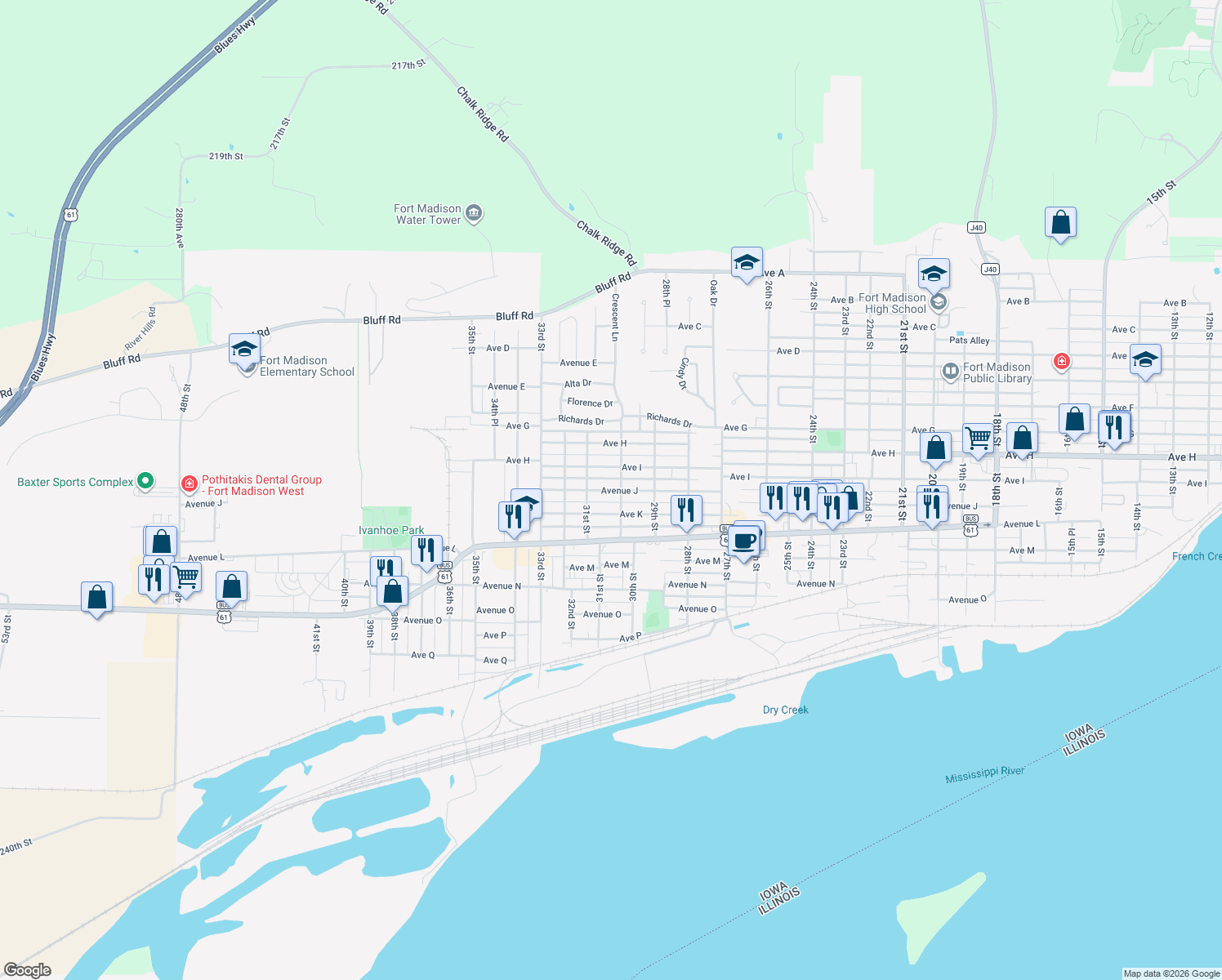The width and height of the screenshot is (1222, 980).
Task: Select the shopping bag marker near 15th St top right
Action: [x=1060, y=222]
